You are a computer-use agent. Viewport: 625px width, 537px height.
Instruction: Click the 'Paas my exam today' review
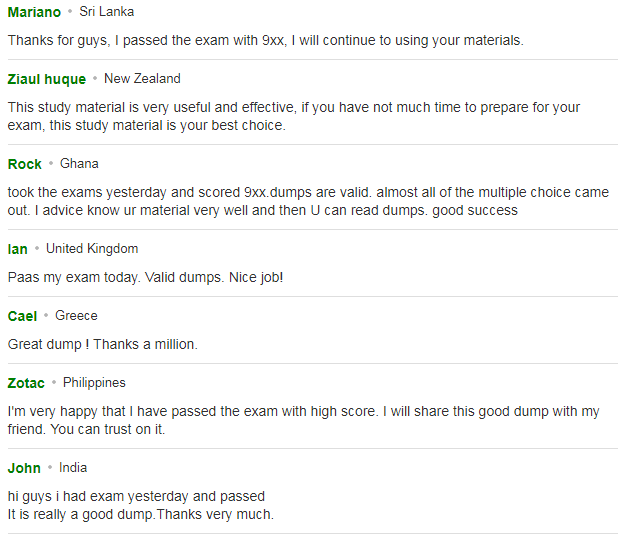pyautogui.click(x=145, y=277)
